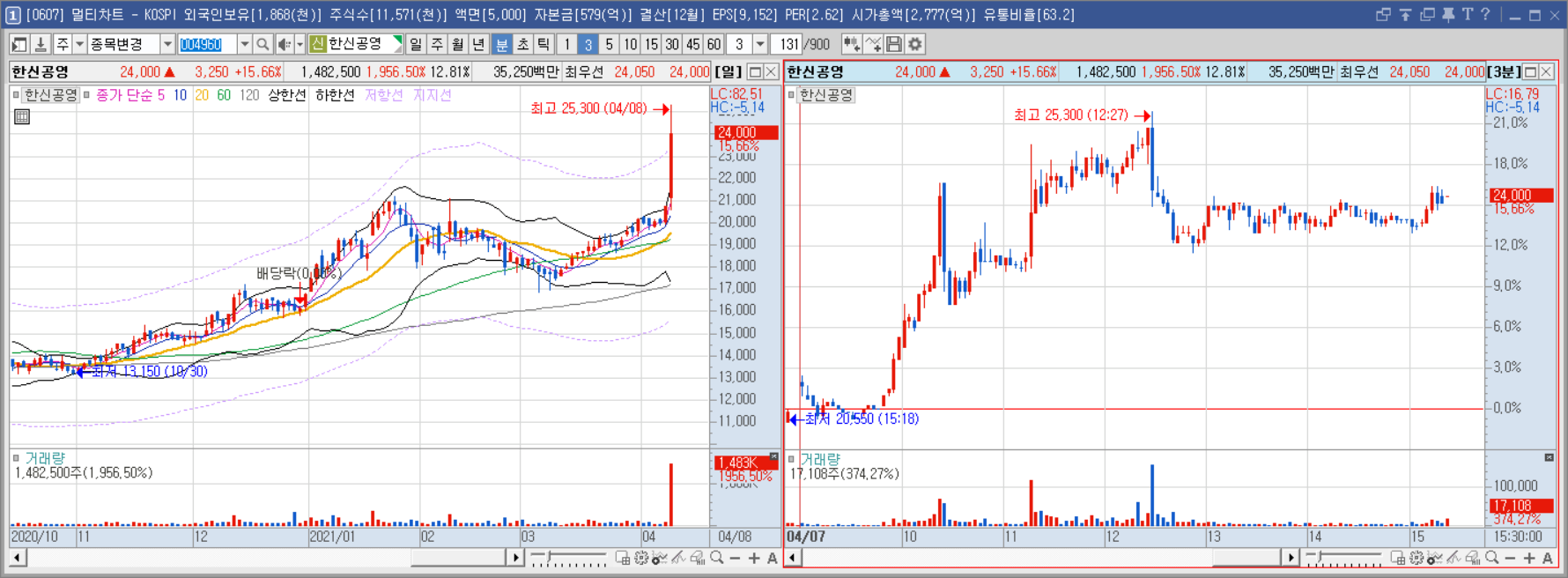Click the line-tool icon beside the save icon
This screenshot has width=1568, height=578.
(x=873, y=44)
